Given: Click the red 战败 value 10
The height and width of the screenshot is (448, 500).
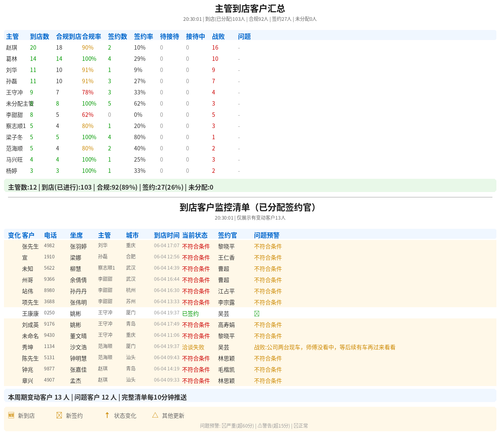Looking at the screenshot, I should [215, 59].
